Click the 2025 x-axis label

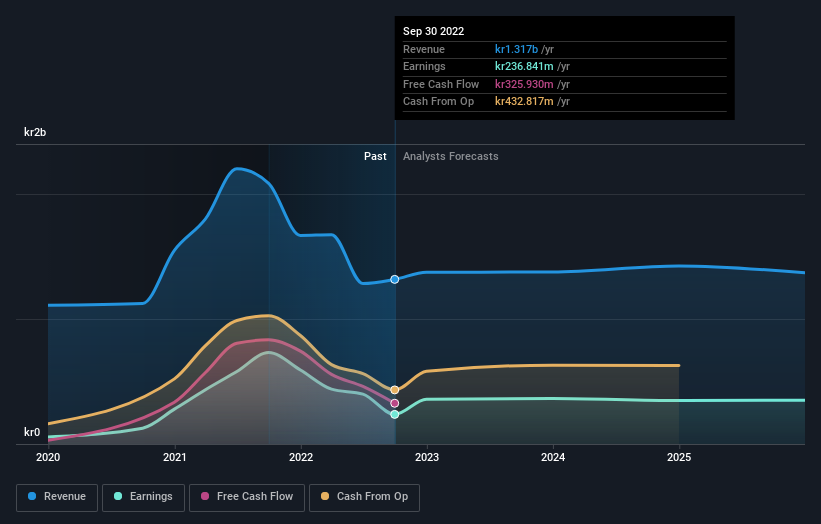tap(679, 458)
